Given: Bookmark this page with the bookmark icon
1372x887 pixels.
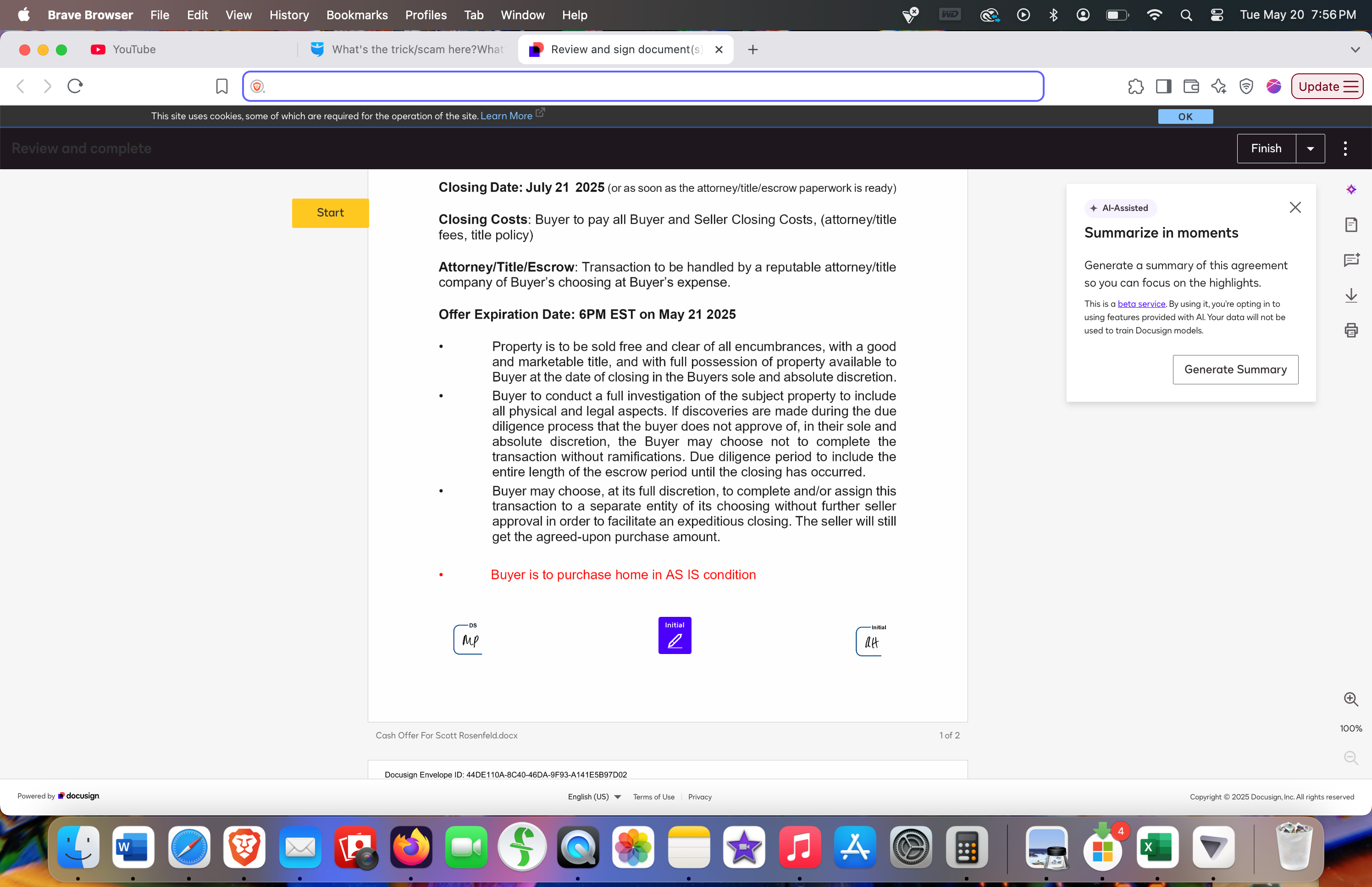Looking at the screenshot, I should (x=221, y=86).
